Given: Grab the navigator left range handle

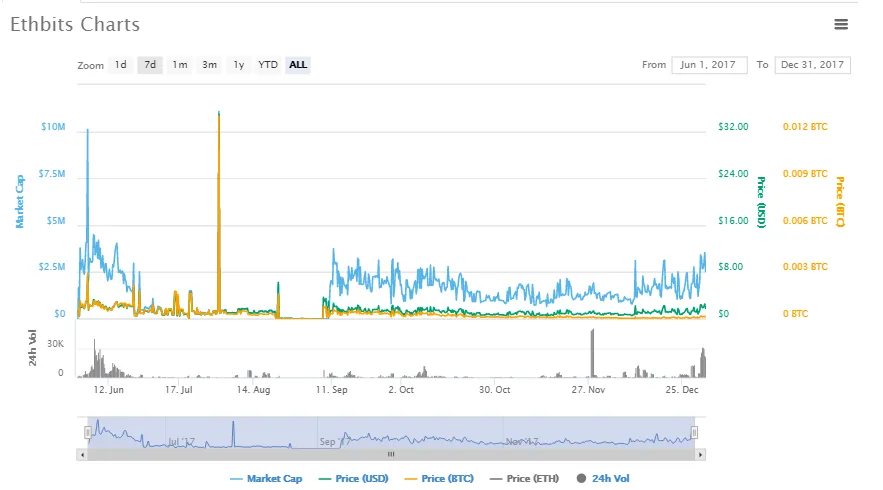Looking at the screenshot, I should click(x=88, y=433).
